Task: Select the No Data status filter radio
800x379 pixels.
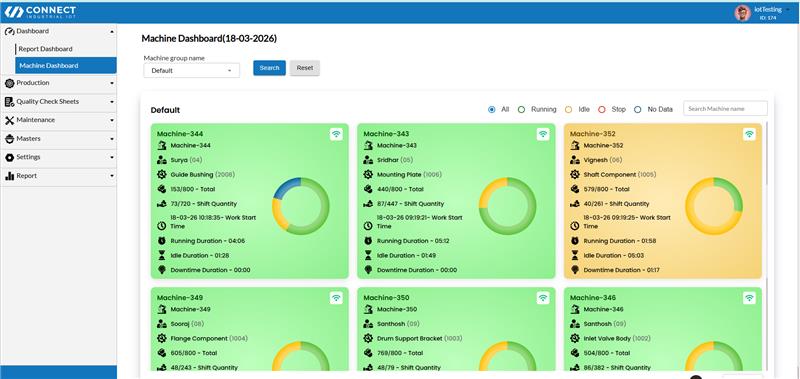Action: click(637, 109)
